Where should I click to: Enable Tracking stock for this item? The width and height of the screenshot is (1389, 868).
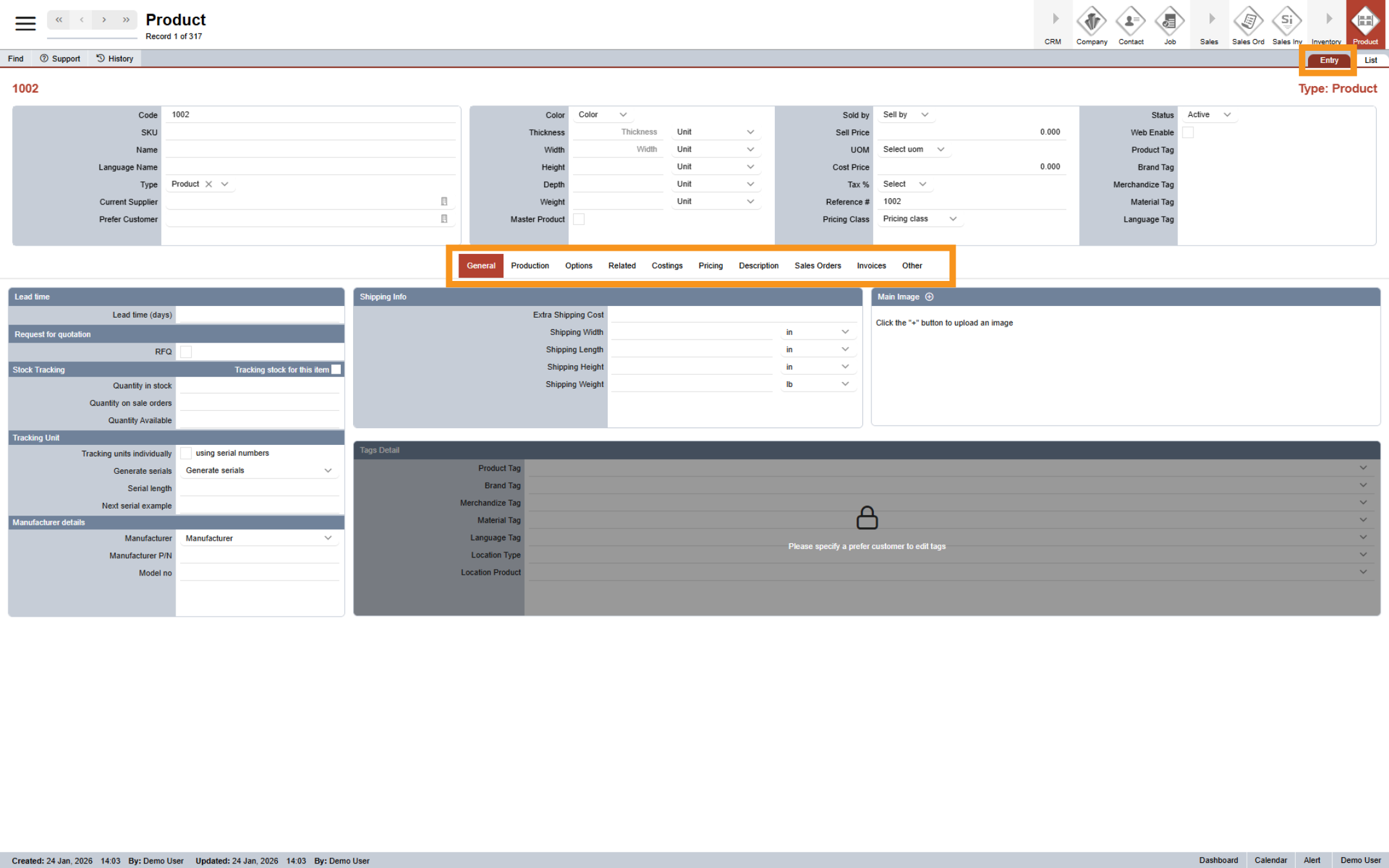(x=336, y=369)
